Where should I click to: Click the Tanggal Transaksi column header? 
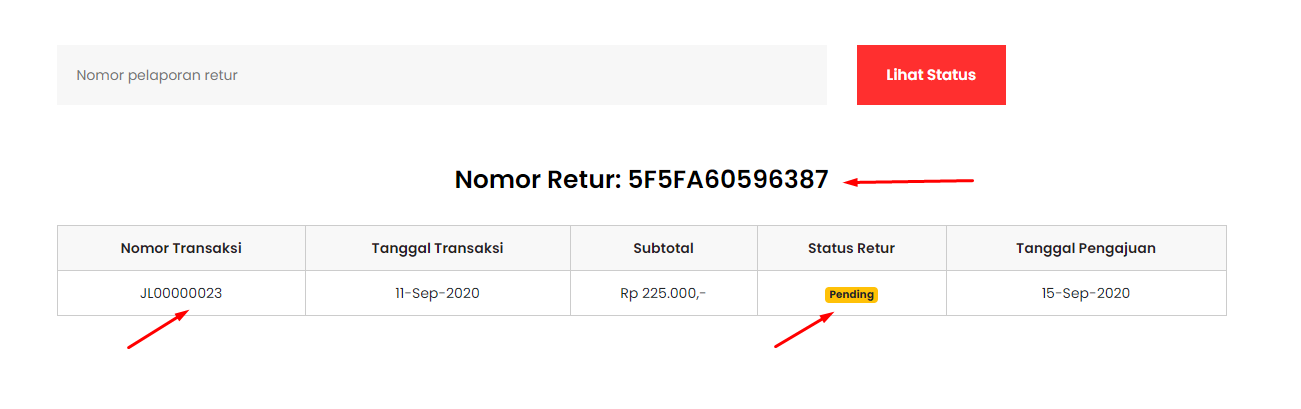click(437, 248)
